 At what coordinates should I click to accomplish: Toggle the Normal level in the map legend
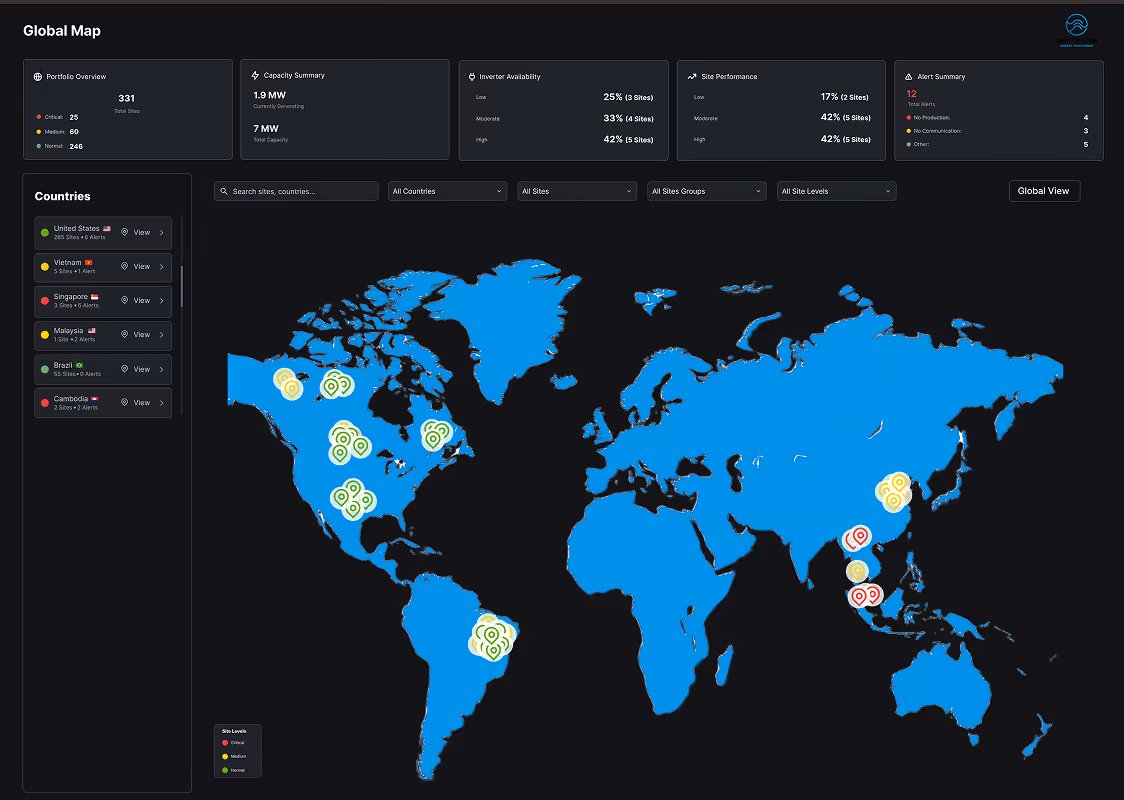click(232, 769)
